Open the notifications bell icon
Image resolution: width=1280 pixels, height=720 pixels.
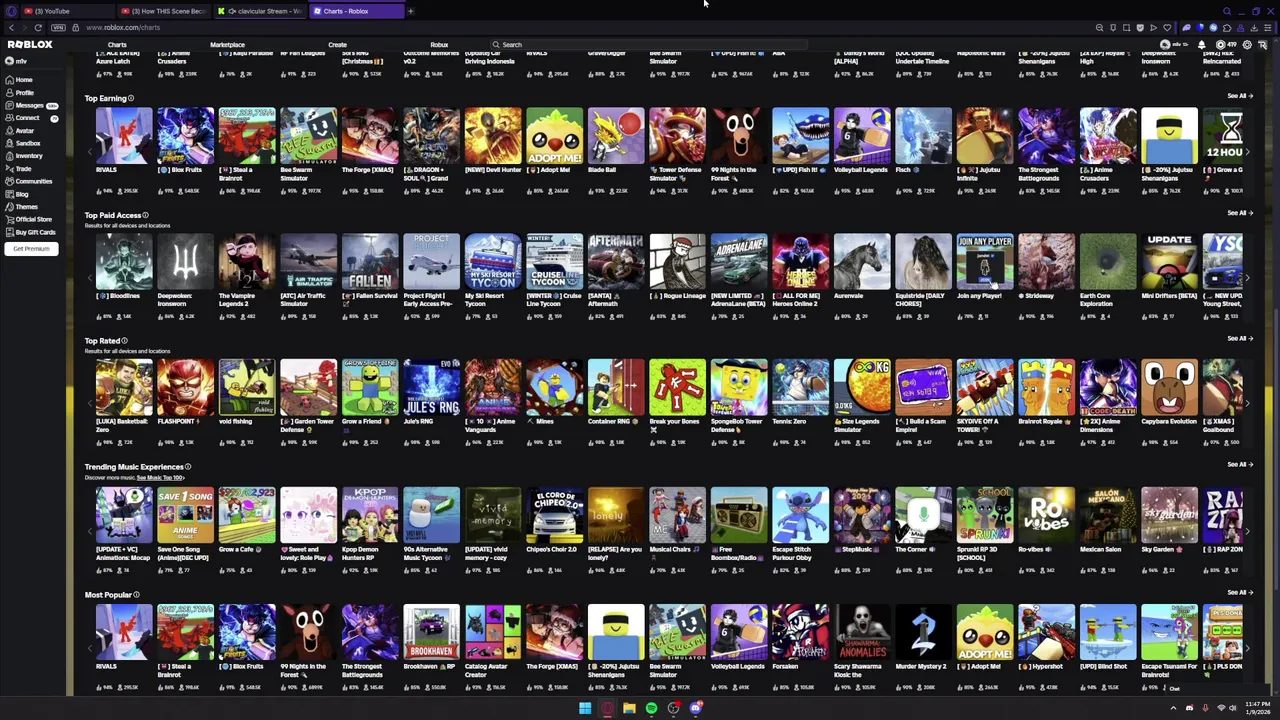coord(1201,45)
